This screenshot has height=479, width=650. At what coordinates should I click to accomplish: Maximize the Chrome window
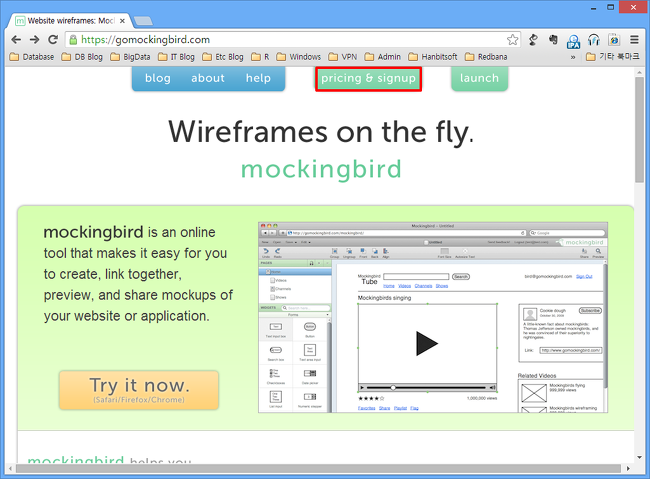tap(611, 7)
